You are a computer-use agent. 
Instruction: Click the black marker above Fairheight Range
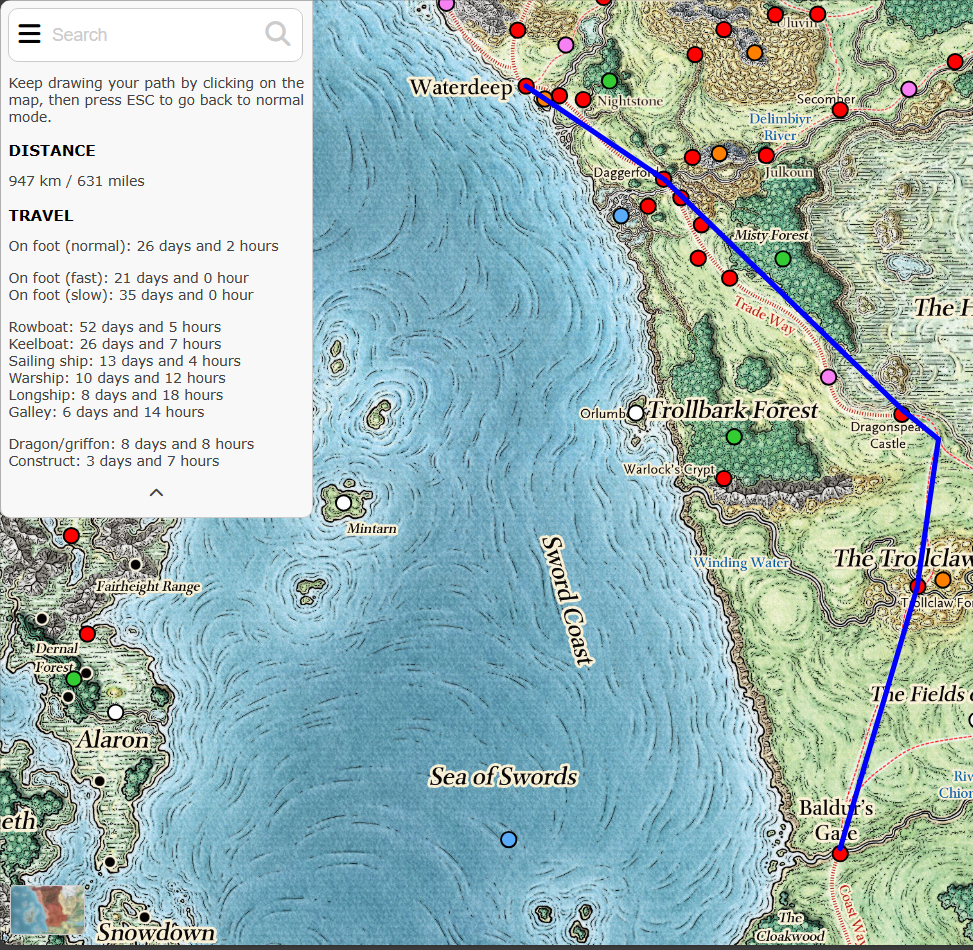(x=135, y=564)
